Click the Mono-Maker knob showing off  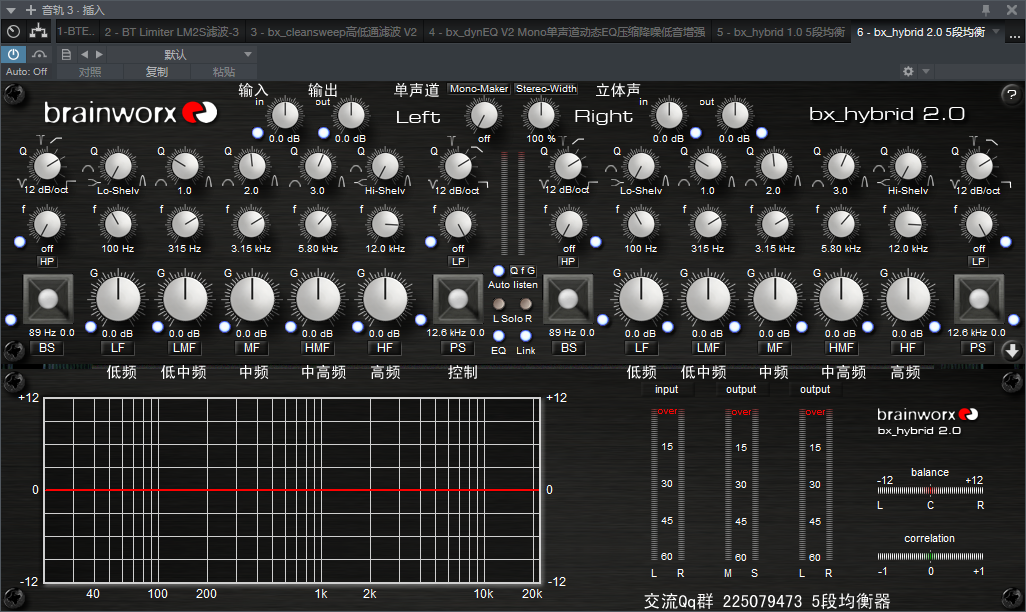[x=484, y=115]
